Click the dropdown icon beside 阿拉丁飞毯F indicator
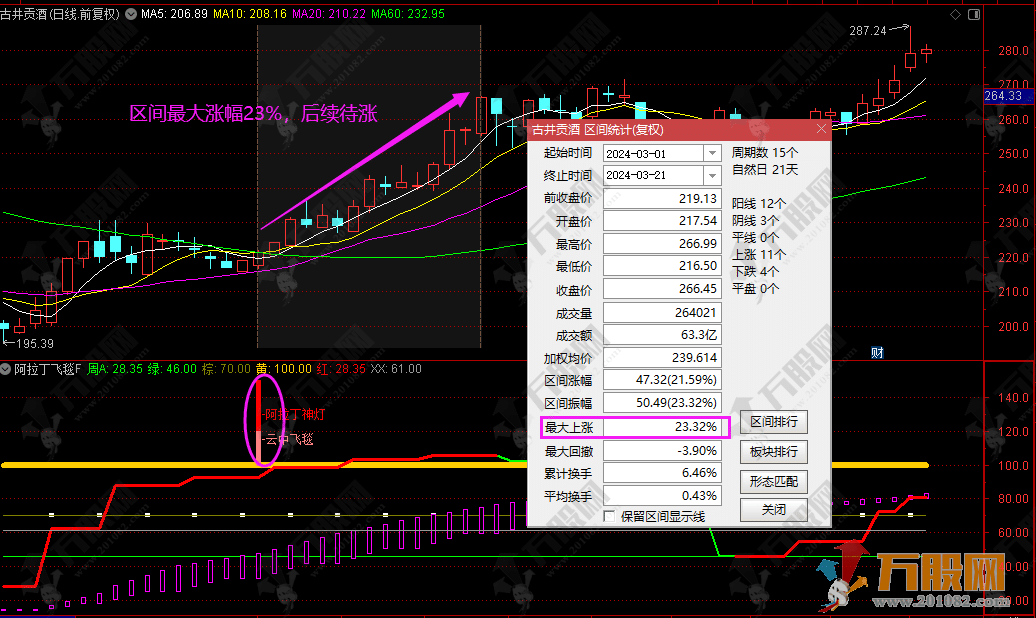The height and width of the screenshot is (618, 1036). coord(5,369)
